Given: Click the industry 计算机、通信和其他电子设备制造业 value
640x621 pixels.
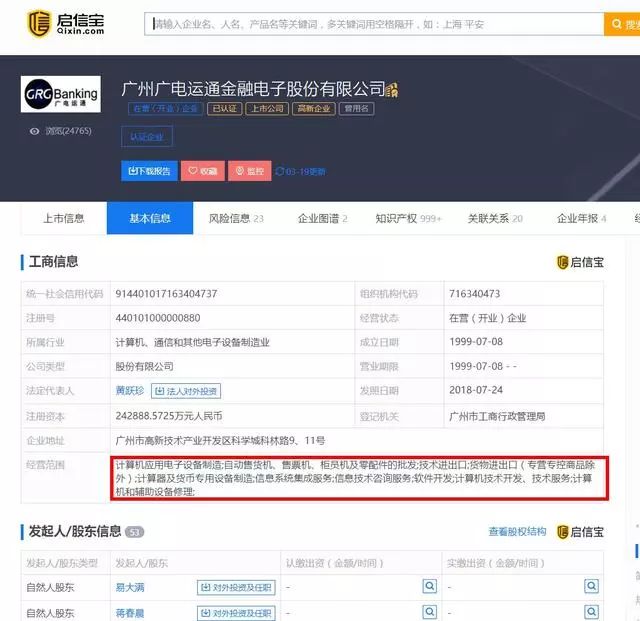Looking at the screenshot, I should pyautogui.click(x=192, y=342).
